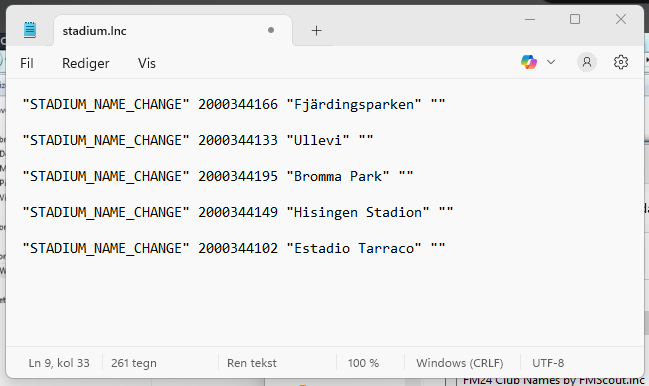Expand the Copilot dropdown chevron

(550, 62)
